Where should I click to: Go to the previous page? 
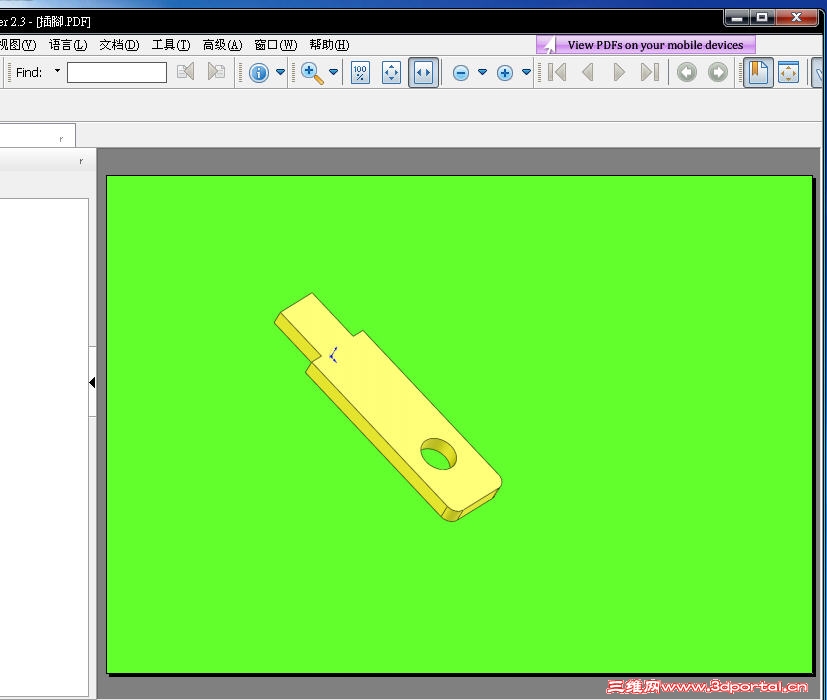pos(588,72)
